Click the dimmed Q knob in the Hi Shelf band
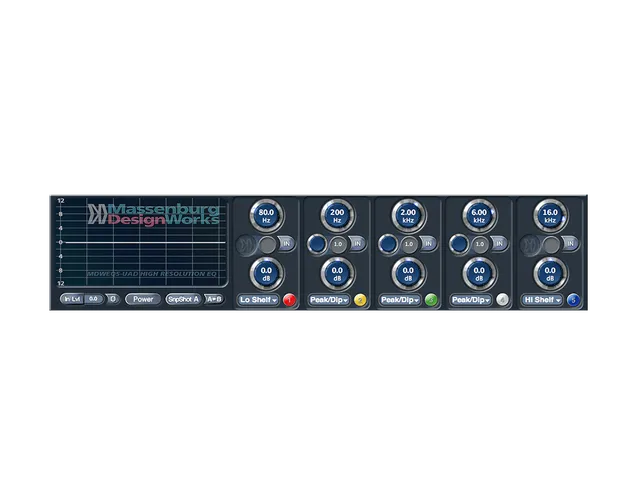Viewport: 640px width, 503px height. tap(530, 244)
